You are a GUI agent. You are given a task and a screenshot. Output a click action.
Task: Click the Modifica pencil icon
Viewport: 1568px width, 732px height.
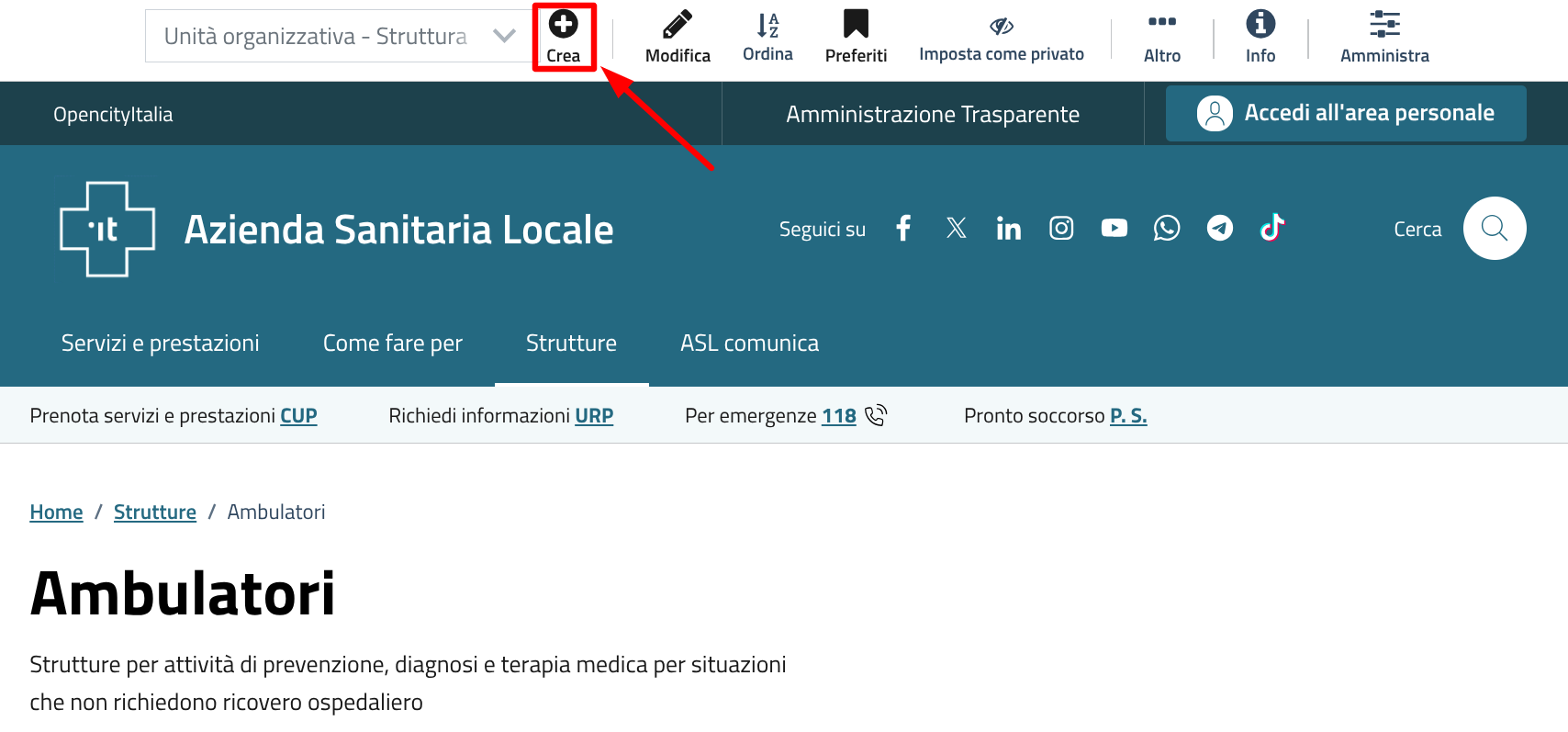click(x=678, y=26)
